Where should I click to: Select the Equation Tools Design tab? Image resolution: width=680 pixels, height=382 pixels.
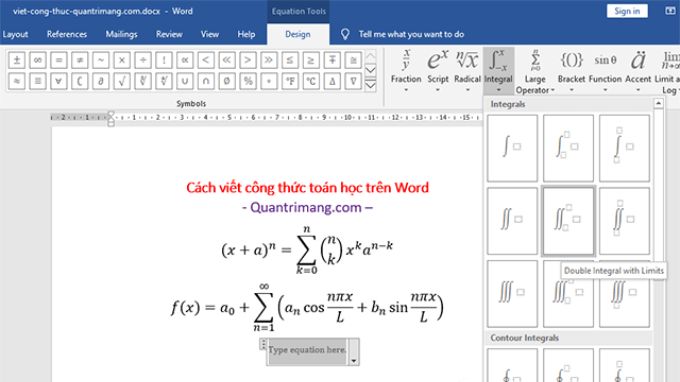(x=298, y=34)
